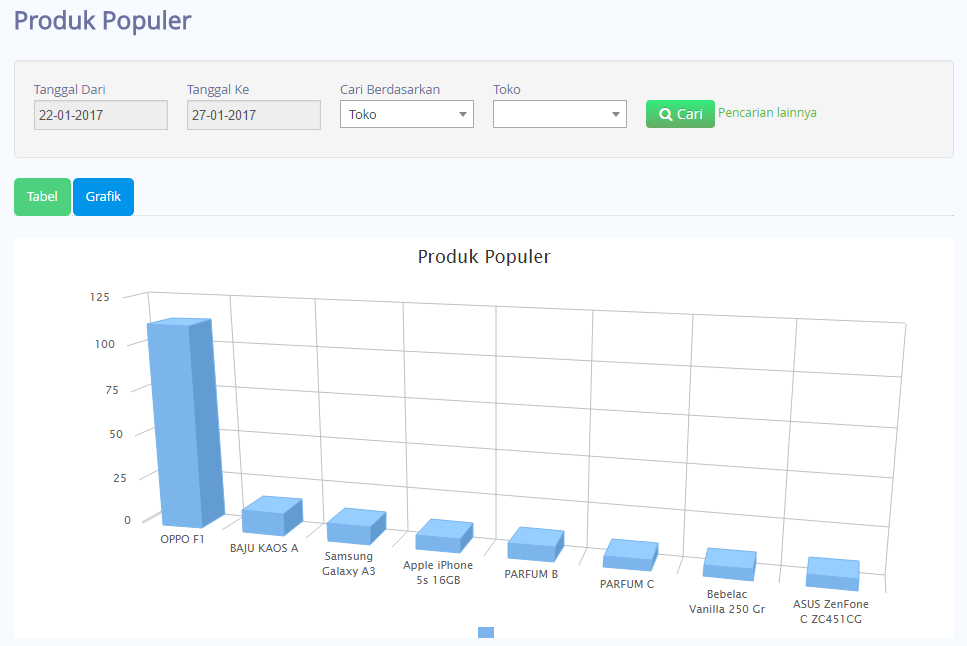
Task: Click the blue legend swatch below chart
Action: [486, 632]
